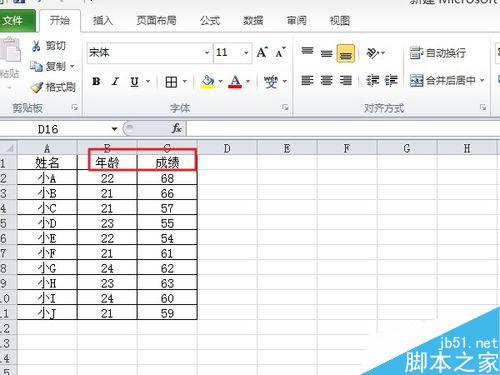Click the phonetic guide (文) icon
The width and height of the screenshot is (500, 375).
coord(271,81)
